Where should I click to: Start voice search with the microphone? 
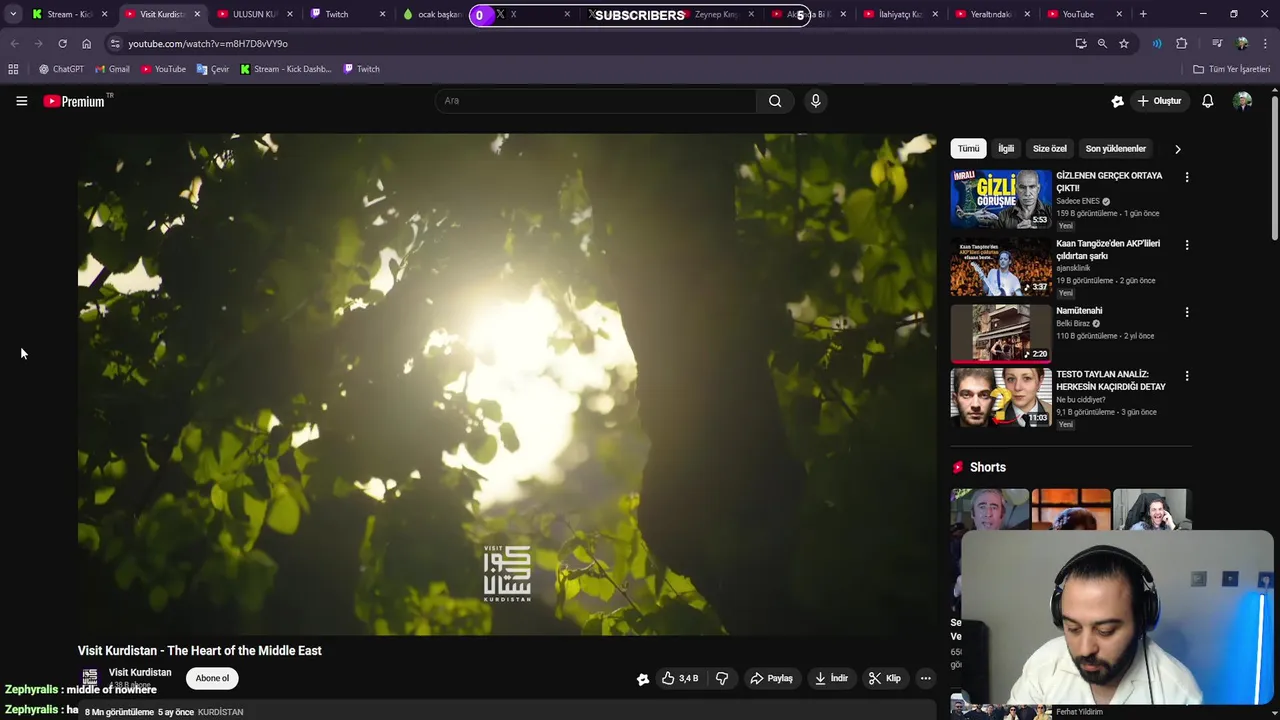click(x=815, y=101)
